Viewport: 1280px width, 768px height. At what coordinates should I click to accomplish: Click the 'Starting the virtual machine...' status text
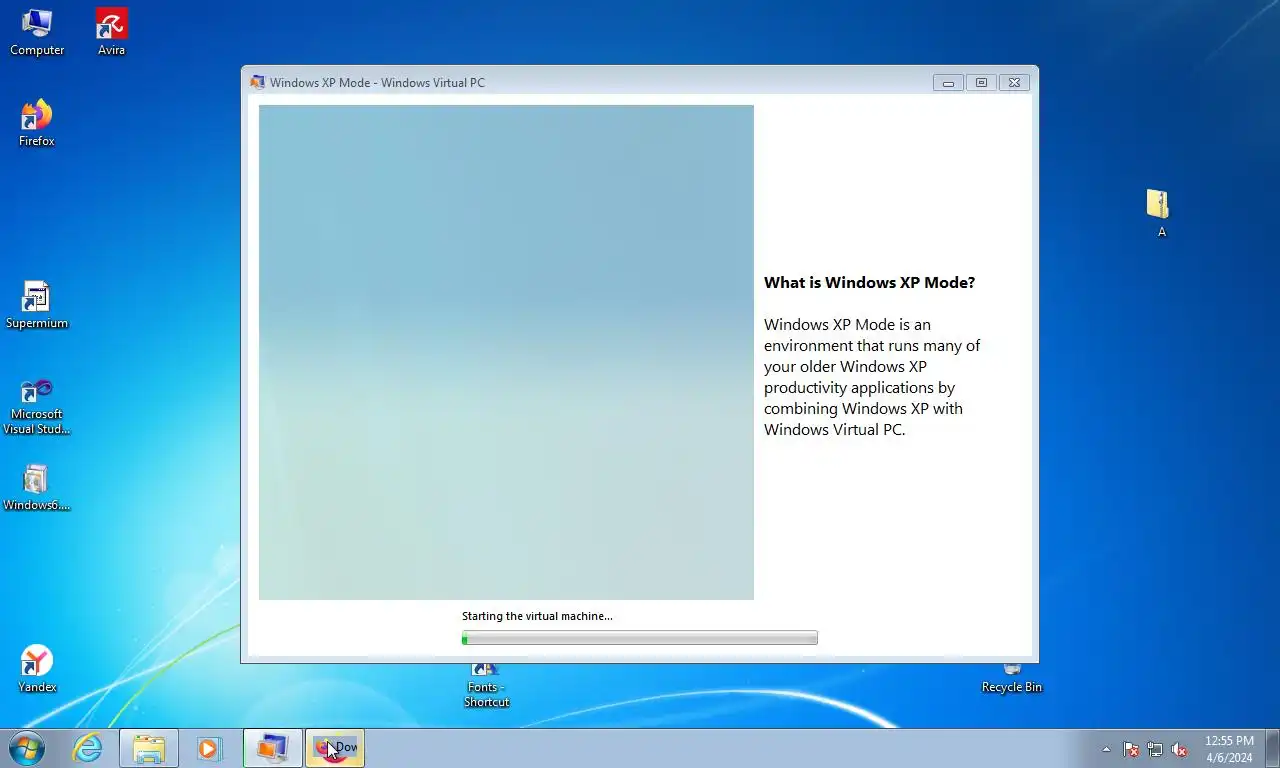[537, 616]
